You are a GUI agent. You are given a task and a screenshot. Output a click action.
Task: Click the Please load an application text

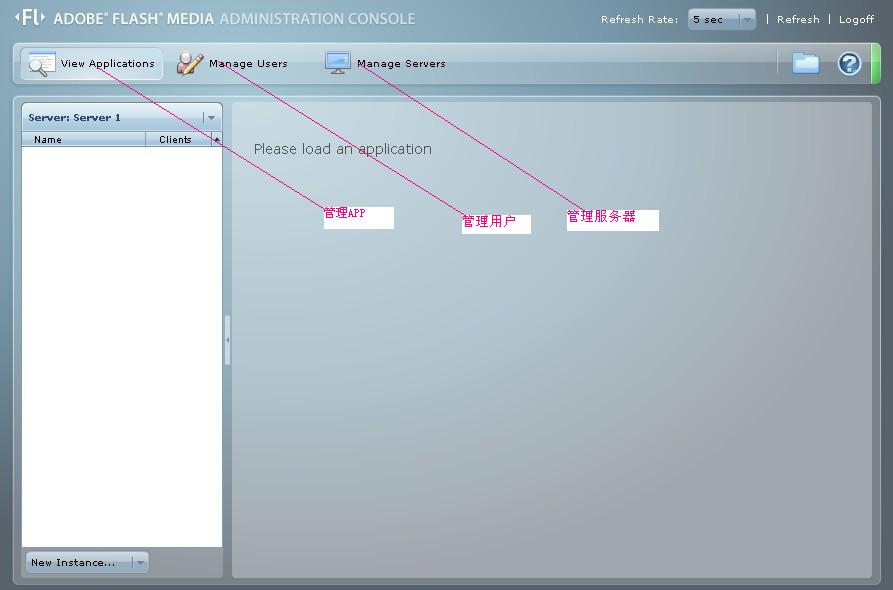click(343, 149)
